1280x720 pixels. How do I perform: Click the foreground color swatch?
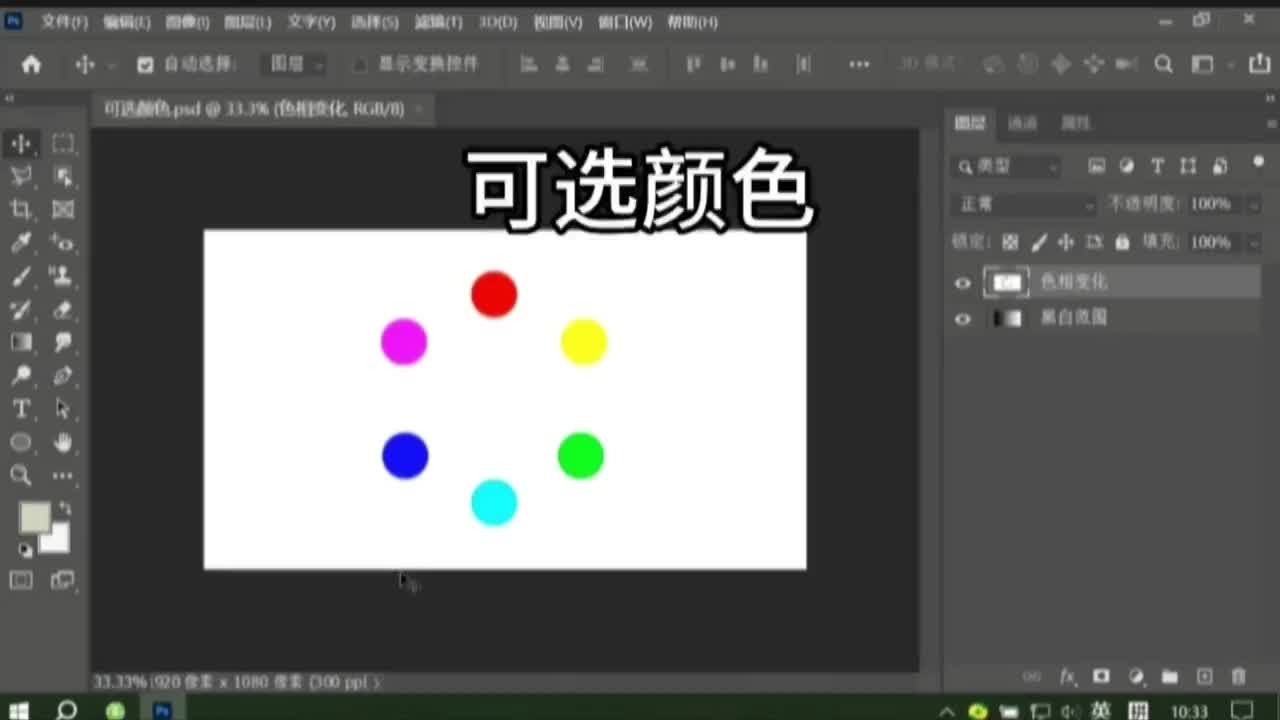click(x=37, y=516)
